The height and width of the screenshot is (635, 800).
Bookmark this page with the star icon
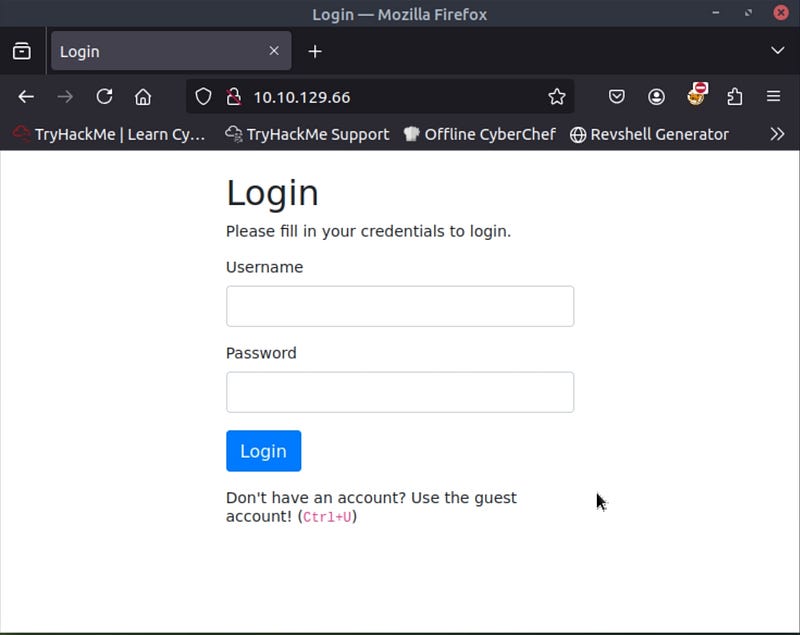tap(557, 97)
